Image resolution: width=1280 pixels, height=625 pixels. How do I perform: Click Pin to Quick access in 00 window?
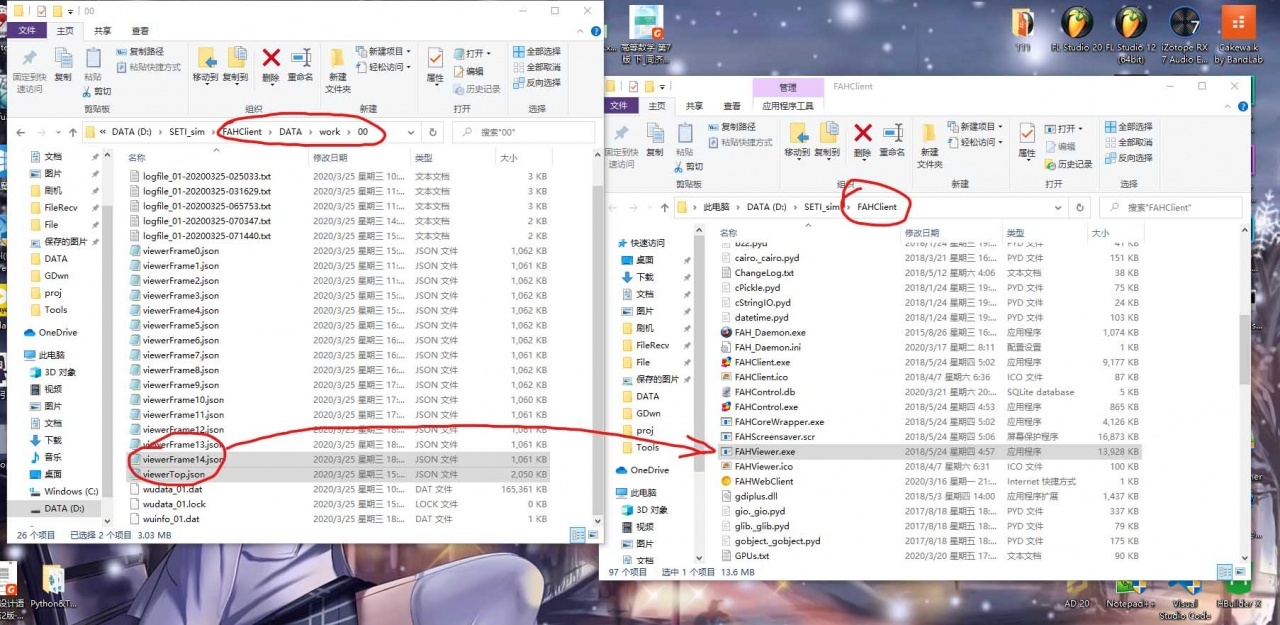pos(28,69)
